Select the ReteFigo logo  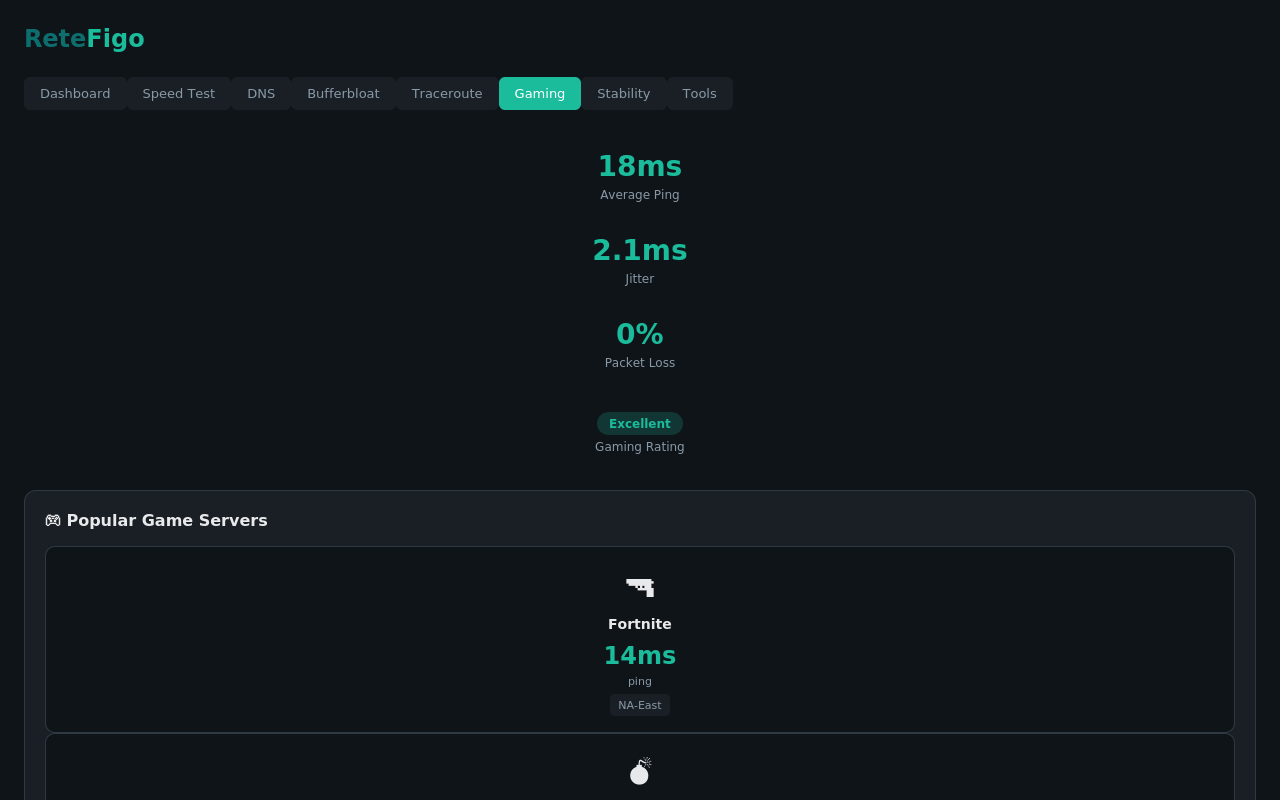click(x=84, y=38)
